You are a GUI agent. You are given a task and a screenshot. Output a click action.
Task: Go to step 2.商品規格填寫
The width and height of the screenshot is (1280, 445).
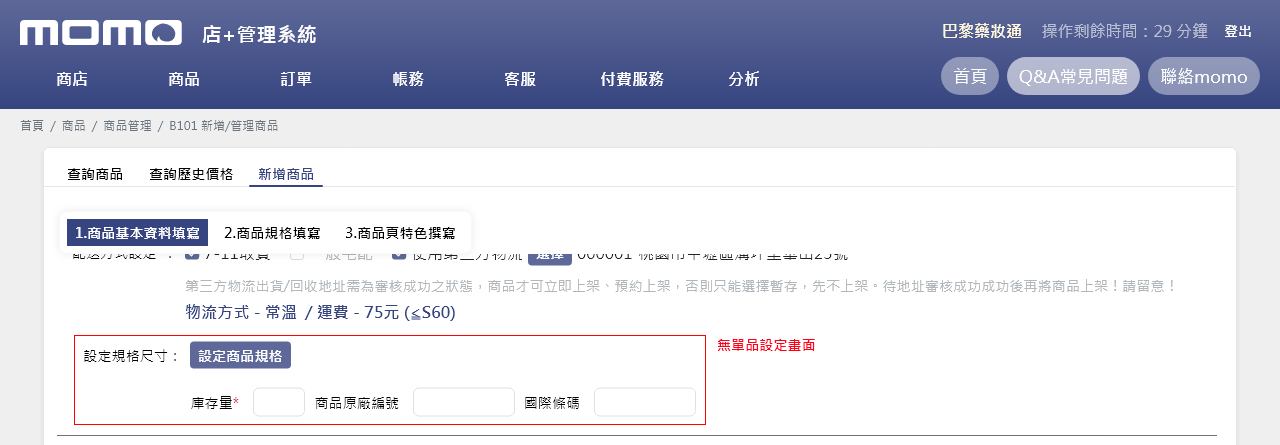[x=272, y=233]
